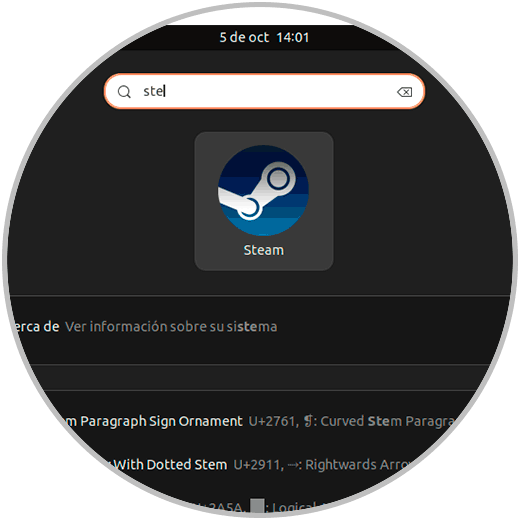The image size is (520, 520).
Task: Click the U+2761 code point text
Action: (x=273, y=421)
